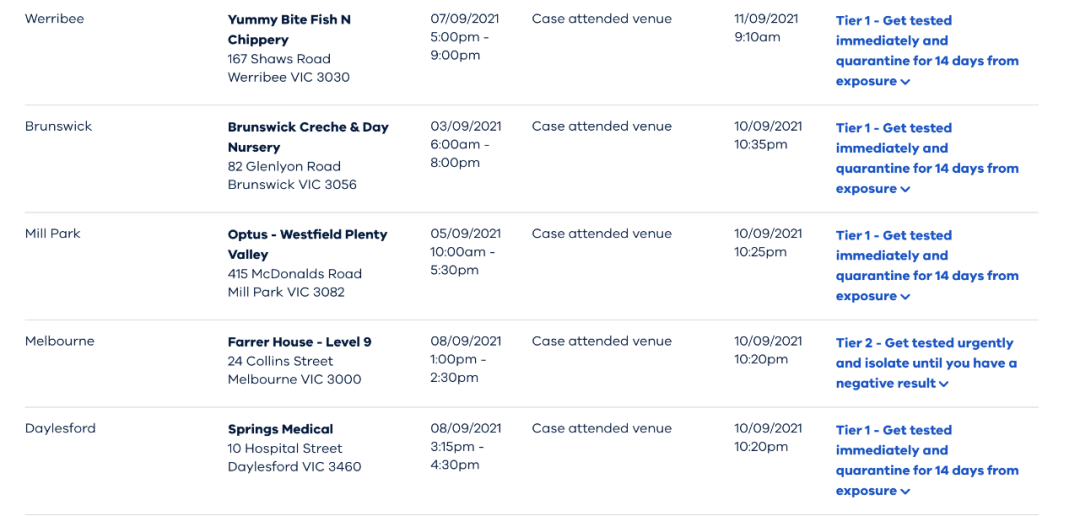The image size is (1080, 516).
Task: Expand Tier 2 advice for Farrer House
Action: 926,363
